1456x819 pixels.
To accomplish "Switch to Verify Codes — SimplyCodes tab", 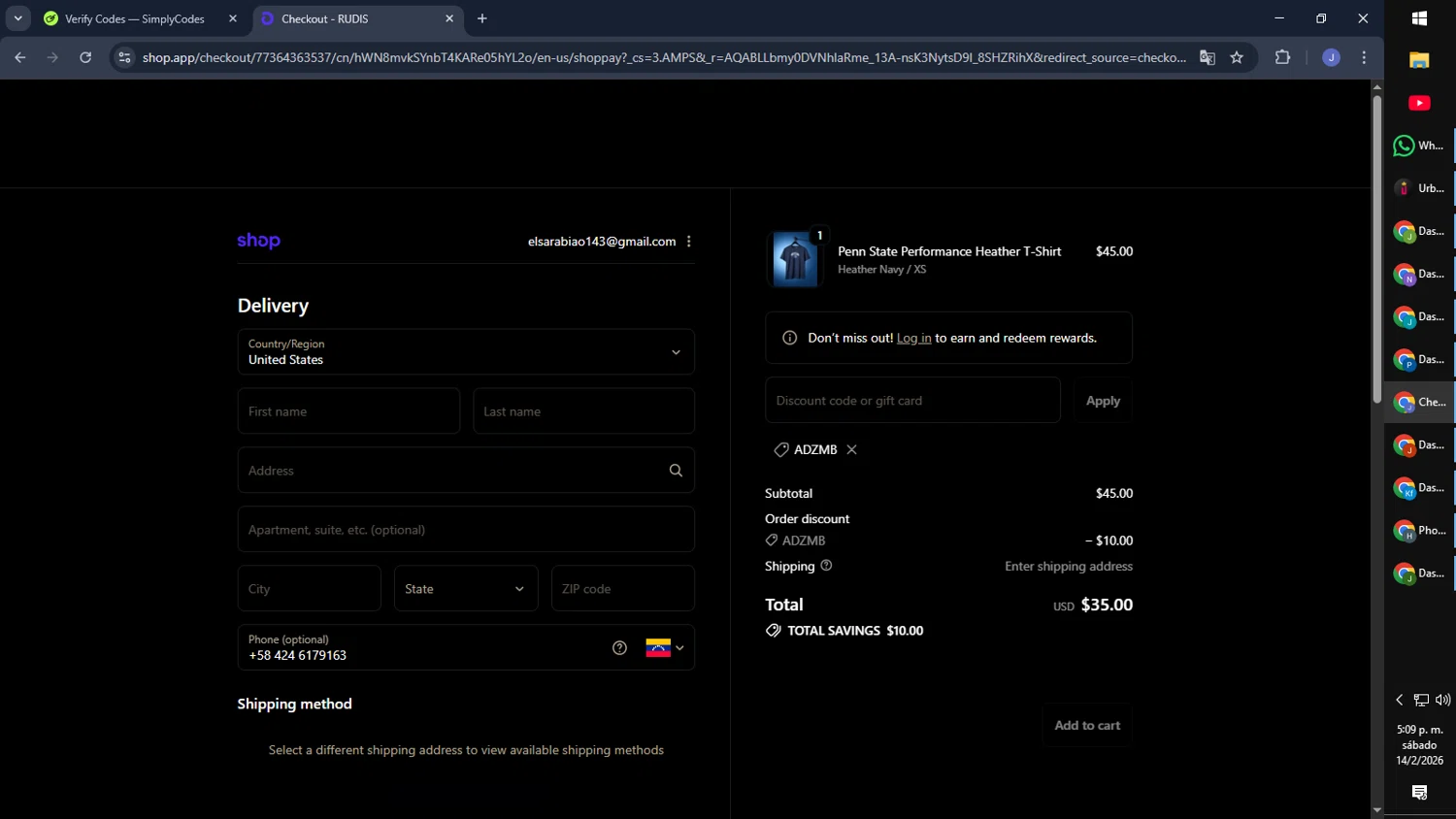I will point(135,19).
